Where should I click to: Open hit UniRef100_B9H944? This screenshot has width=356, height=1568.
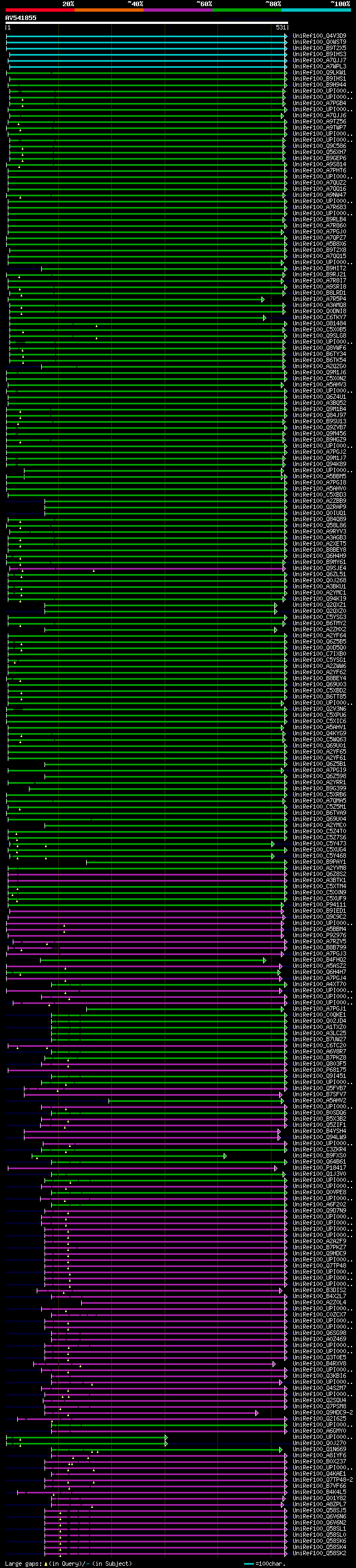[x=319, y=85]
